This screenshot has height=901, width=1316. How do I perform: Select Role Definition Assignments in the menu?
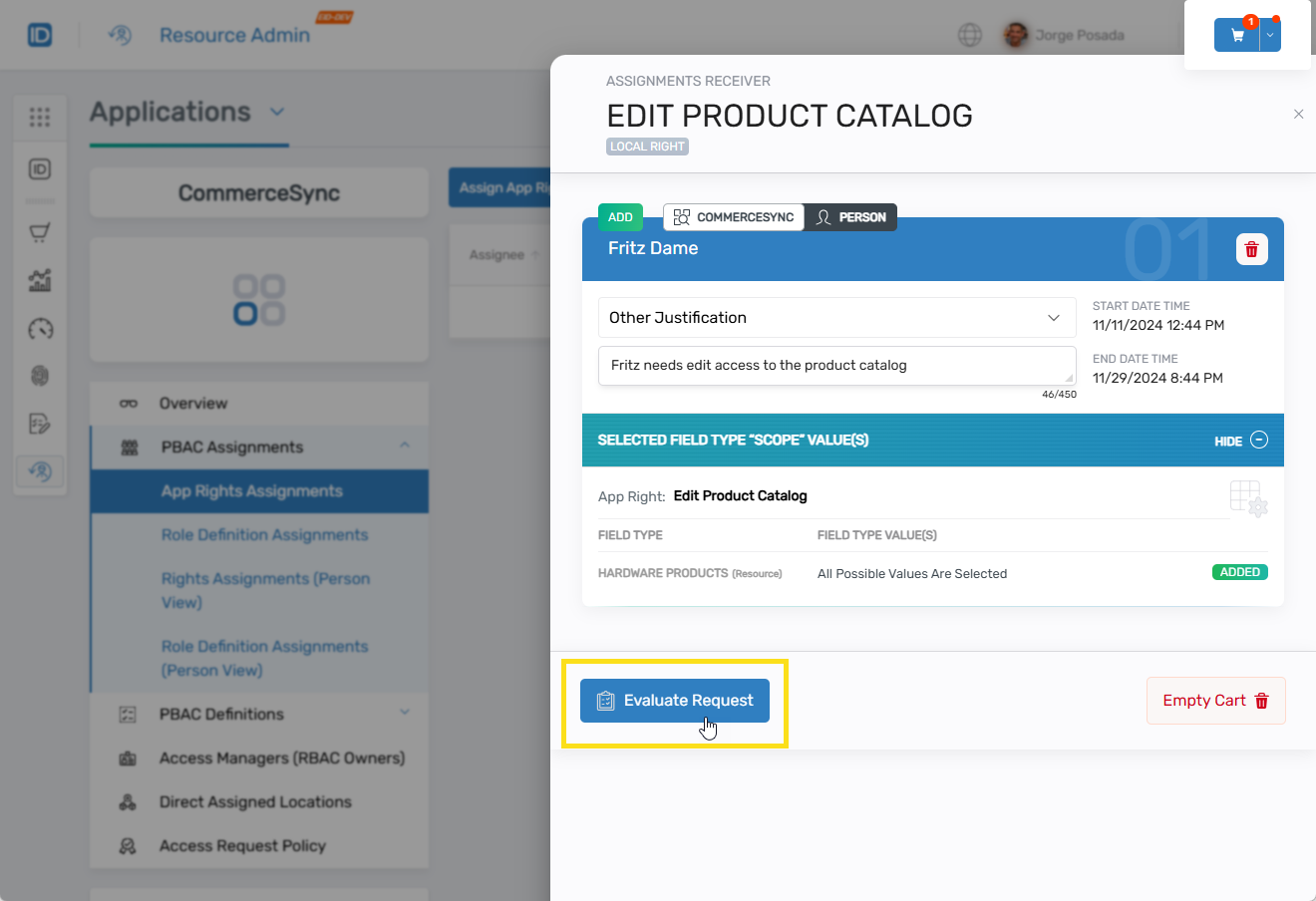[x=265, y=534]
